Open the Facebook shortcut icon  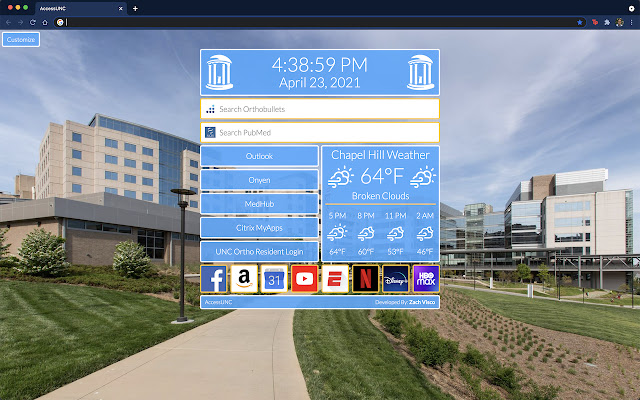215,280
